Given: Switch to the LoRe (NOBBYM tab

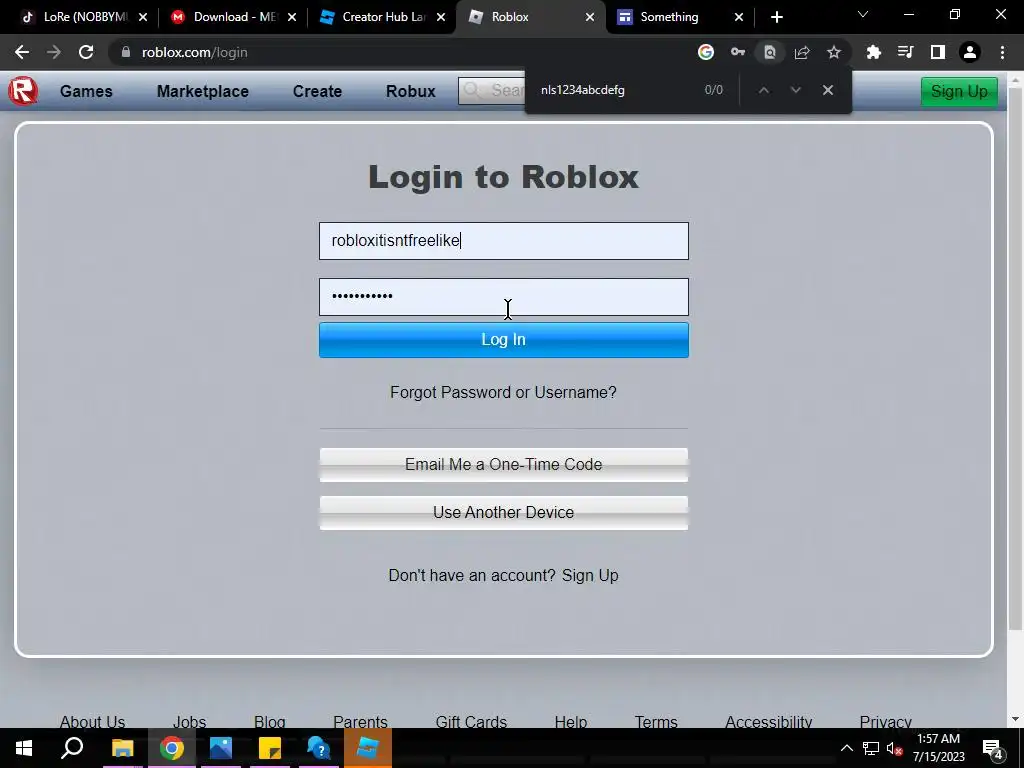Looking at the screenshot, I should click(86, 17).
